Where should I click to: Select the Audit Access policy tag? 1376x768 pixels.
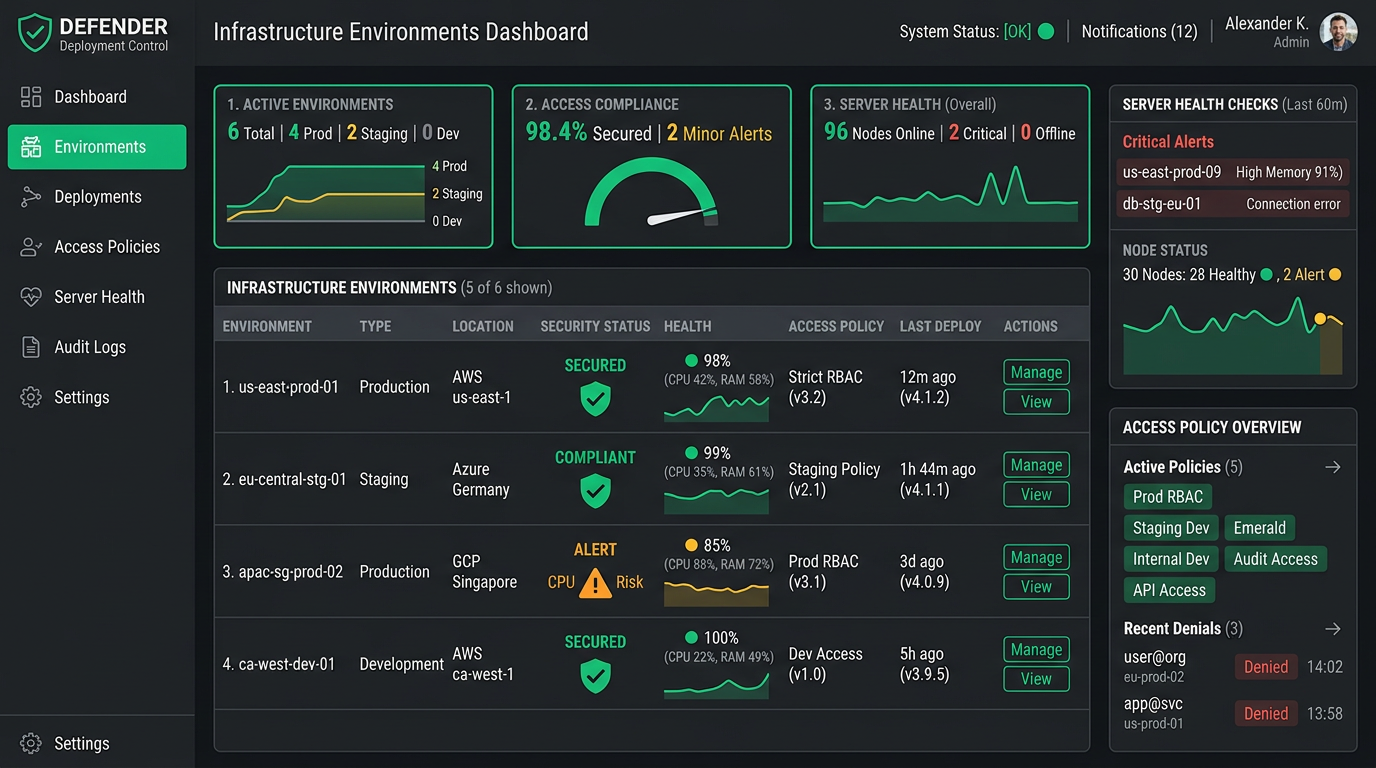point(1275,559)
